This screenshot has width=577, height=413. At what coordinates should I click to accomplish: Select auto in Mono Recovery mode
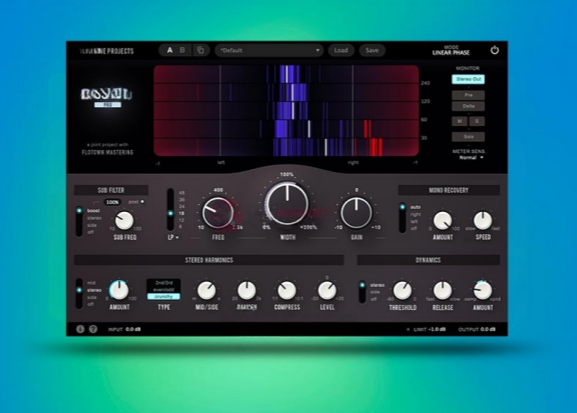[x=415, y=207]
